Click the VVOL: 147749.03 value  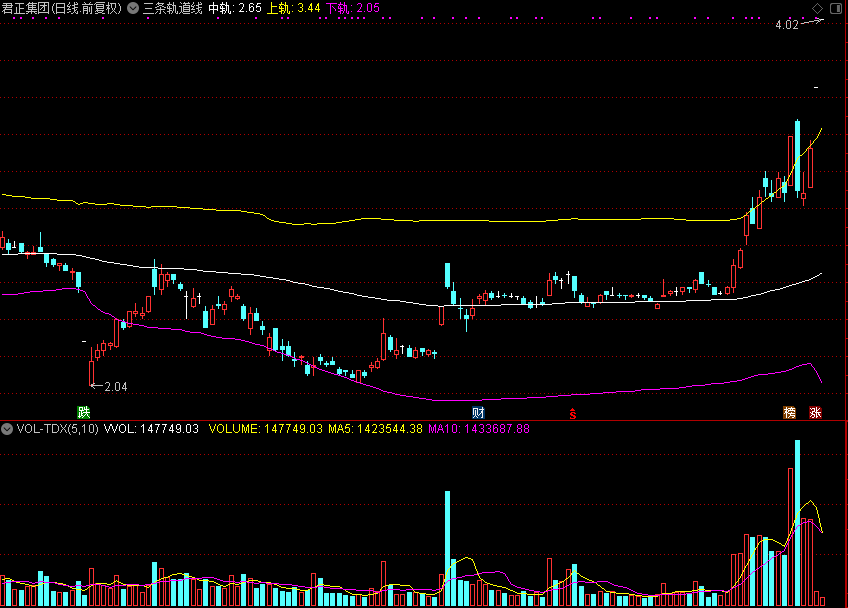tap(151, 429)
